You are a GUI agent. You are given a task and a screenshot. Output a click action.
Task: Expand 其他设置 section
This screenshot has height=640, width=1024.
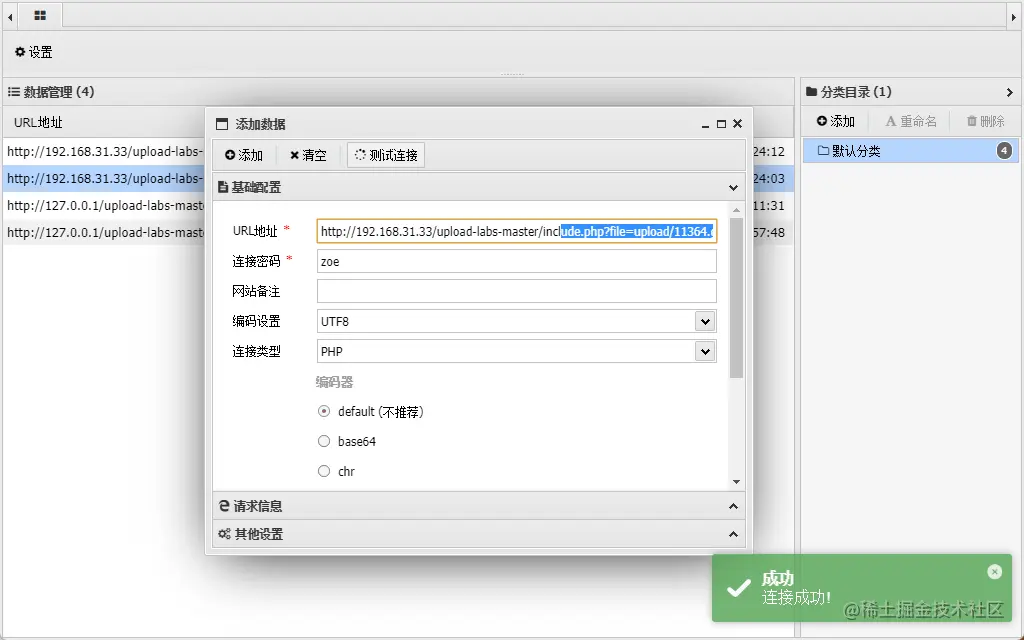479,534
